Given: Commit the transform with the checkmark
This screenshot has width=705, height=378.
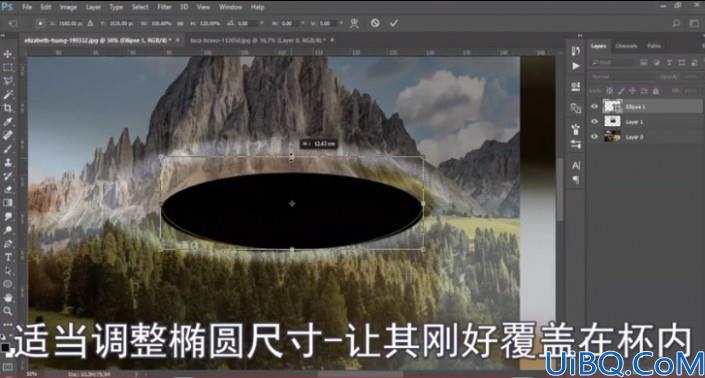Looking at the screenshot, I should click(394, 23).
